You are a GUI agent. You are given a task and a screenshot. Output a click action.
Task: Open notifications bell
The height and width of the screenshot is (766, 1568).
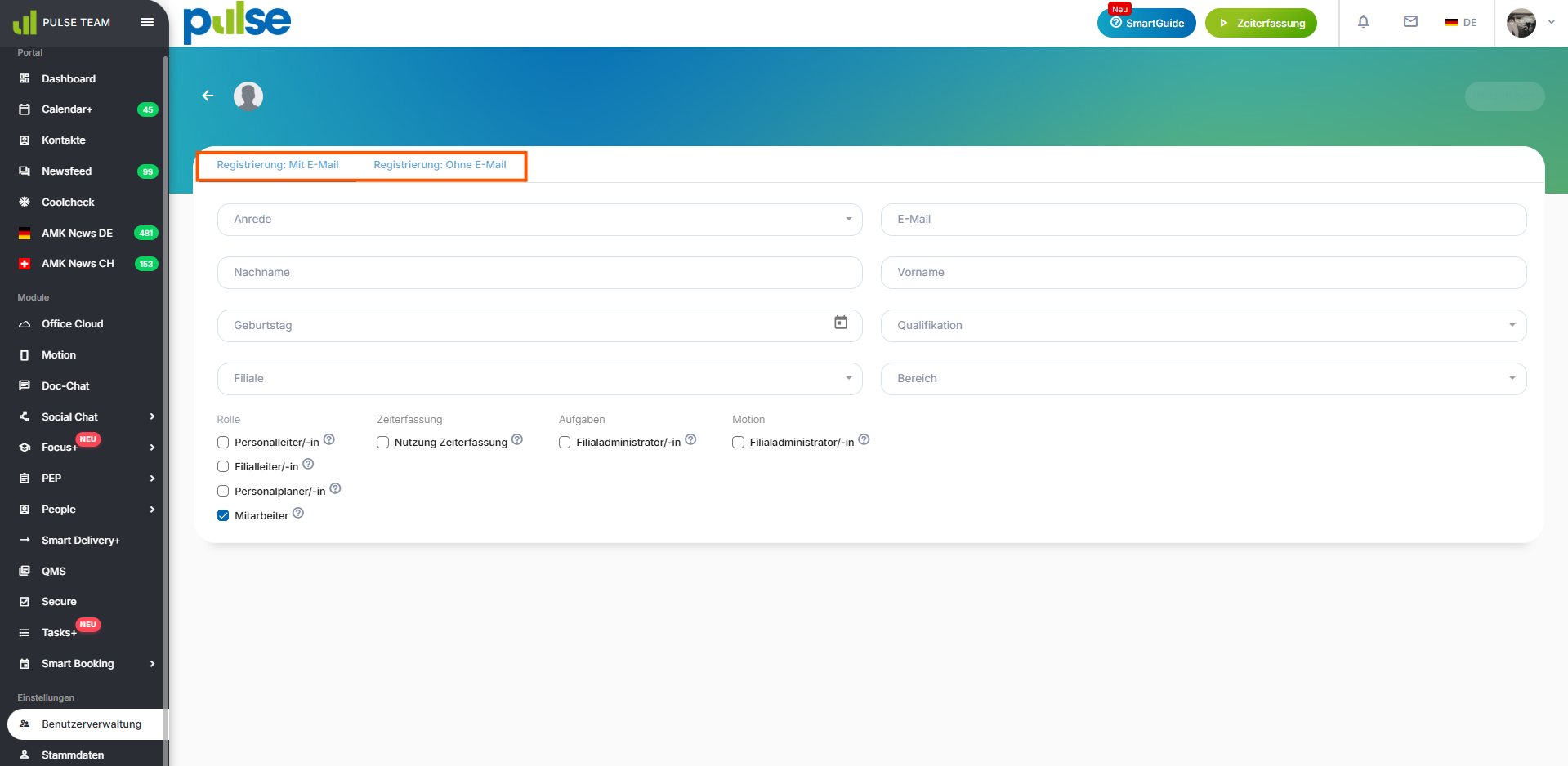pos(1363,22)
